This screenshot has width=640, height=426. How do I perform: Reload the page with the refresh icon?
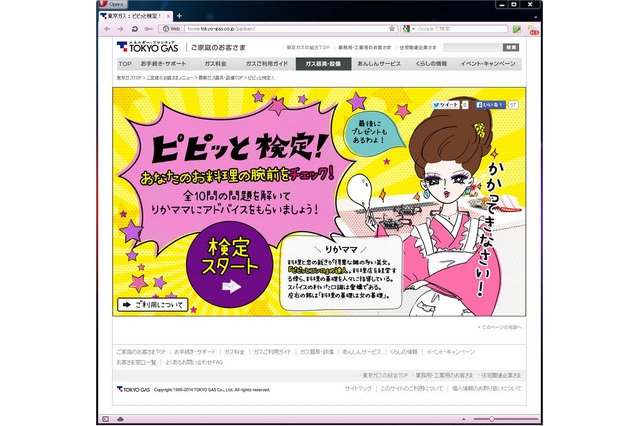point(135,29)
